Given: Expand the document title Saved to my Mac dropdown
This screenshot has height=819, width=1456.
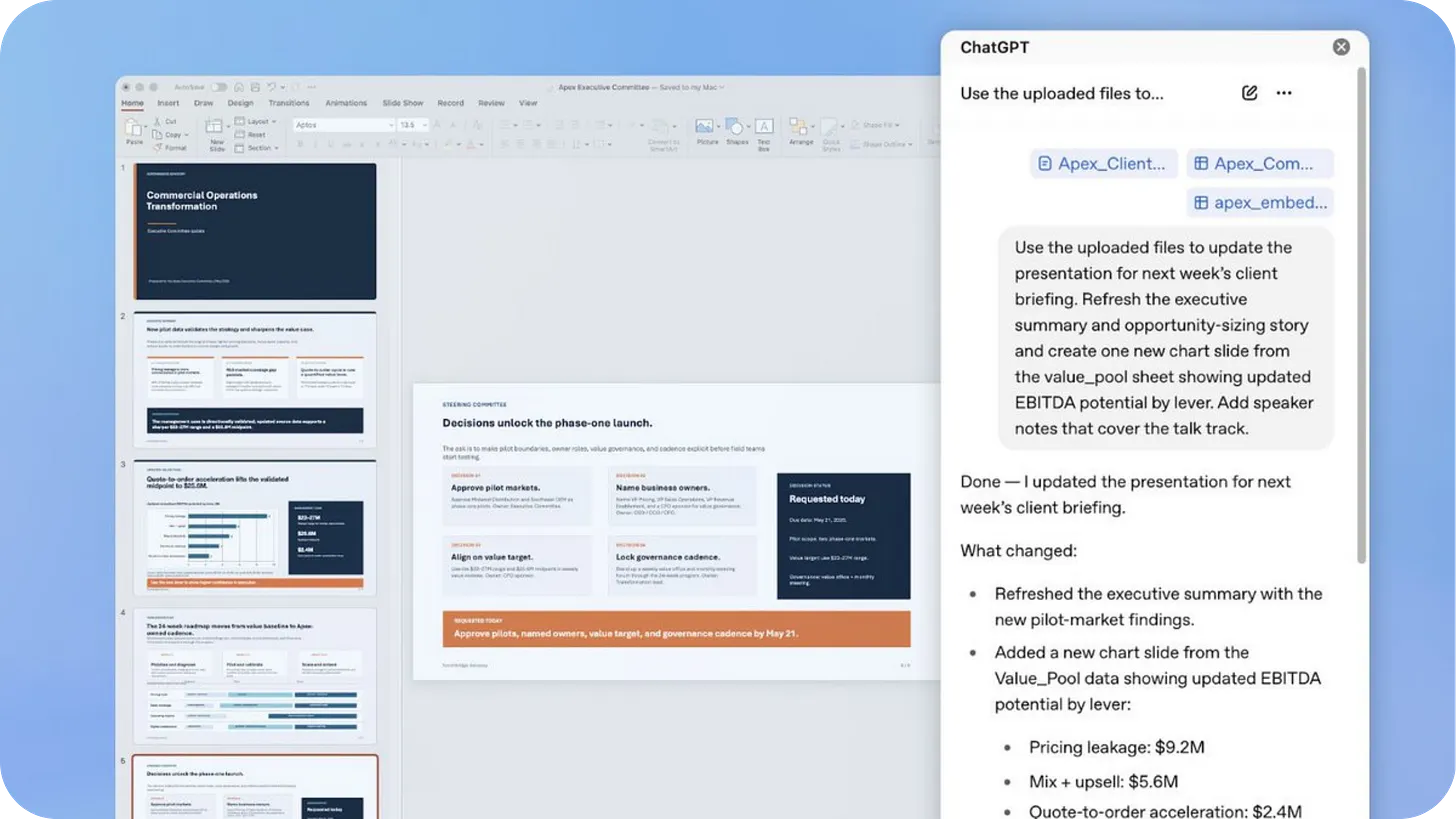Looking at the screenshot, I should tap(723, 87).
